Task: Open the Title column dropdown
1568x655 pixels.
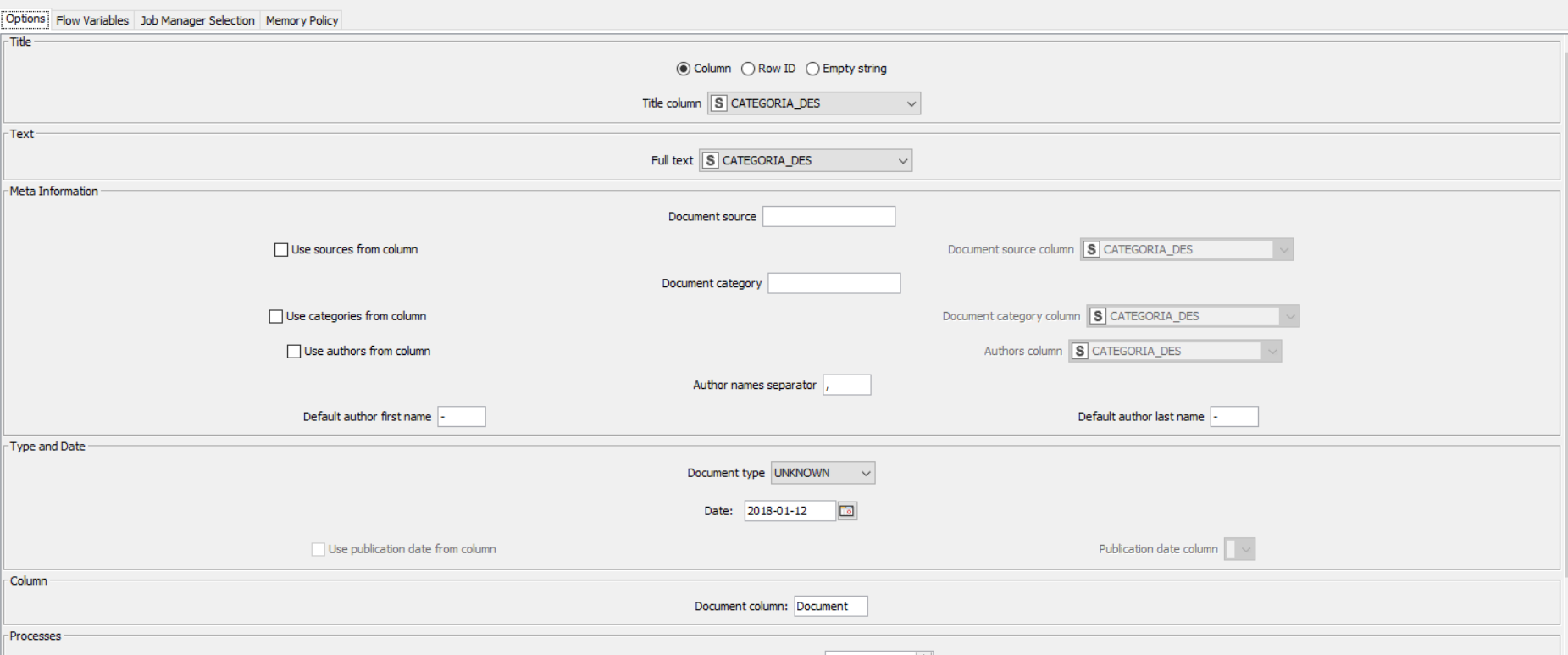Action: 814,103
